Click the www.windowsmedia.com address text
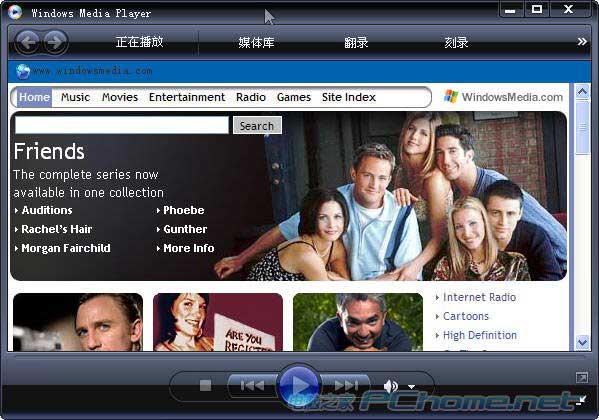The height and width of the screenshot is (420, 599). pyautogui.click(x=92, y=71)
